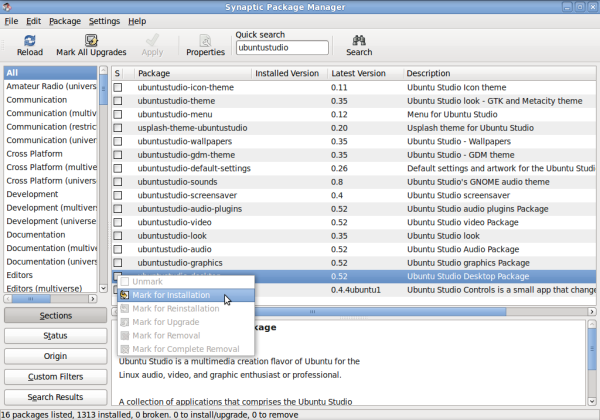Click the Origin filter button
Image resolution: width=600 pixels, height=420 pixels.
55,356
